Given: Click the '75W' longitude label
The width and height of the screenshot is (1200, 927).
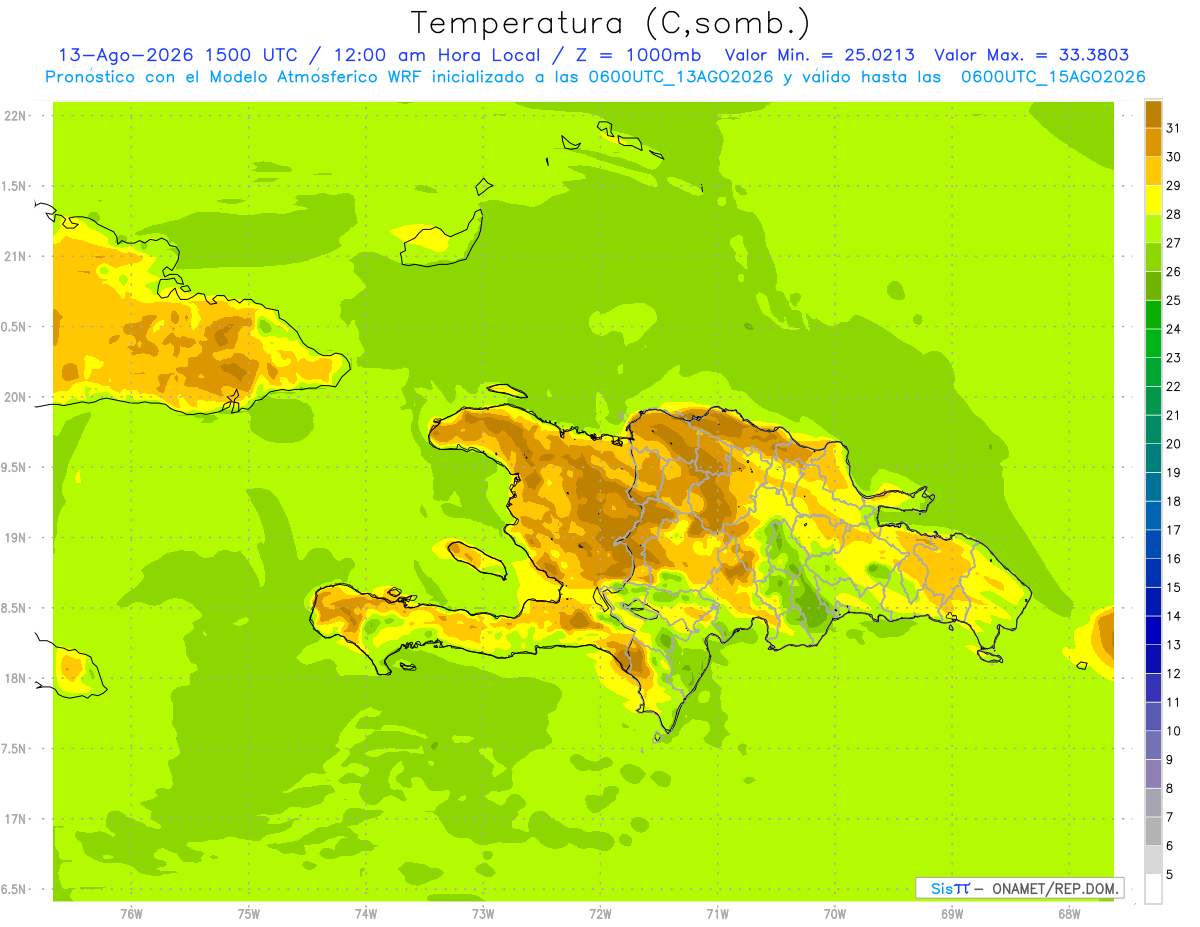Looking at the screenshot, I should 249,914.
